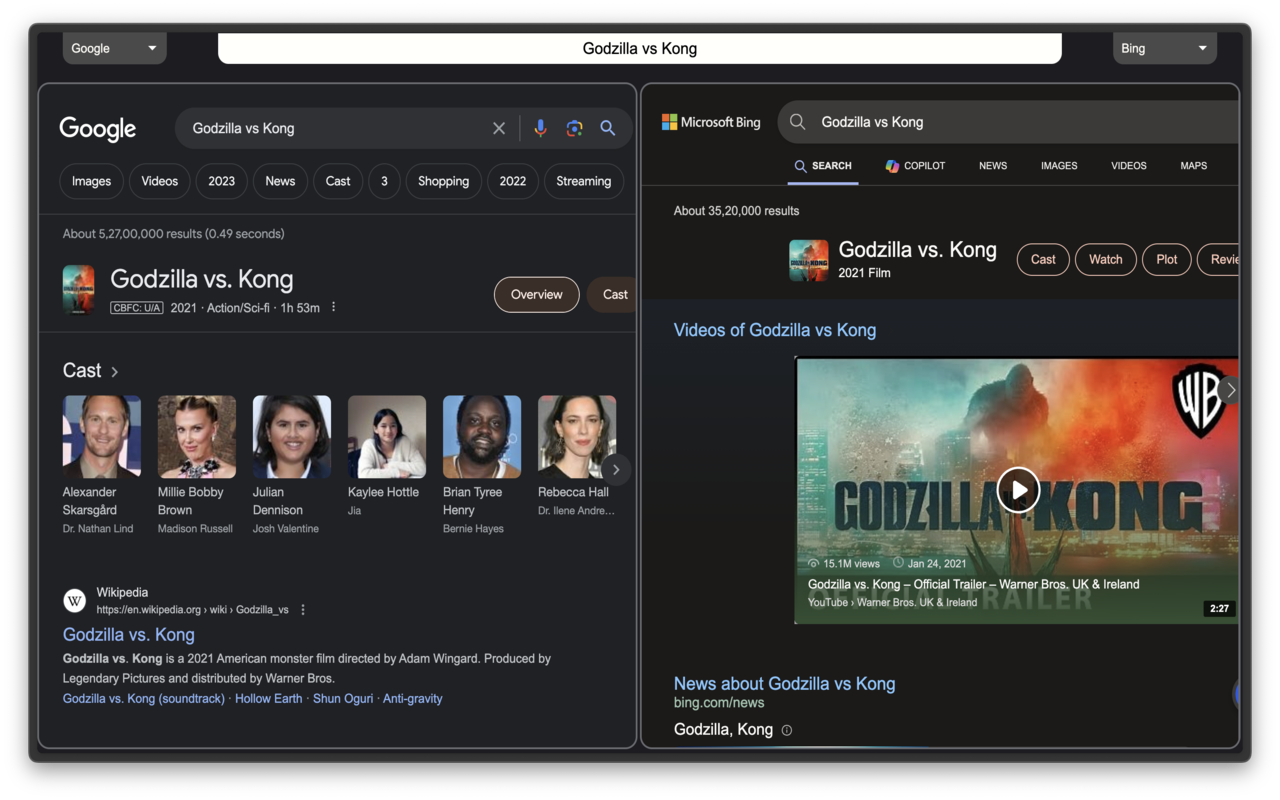The width and height of the screenshot is (1280, 800).
Task: Click Bing search magnifier icon
Action: click(x=797, y=122)
